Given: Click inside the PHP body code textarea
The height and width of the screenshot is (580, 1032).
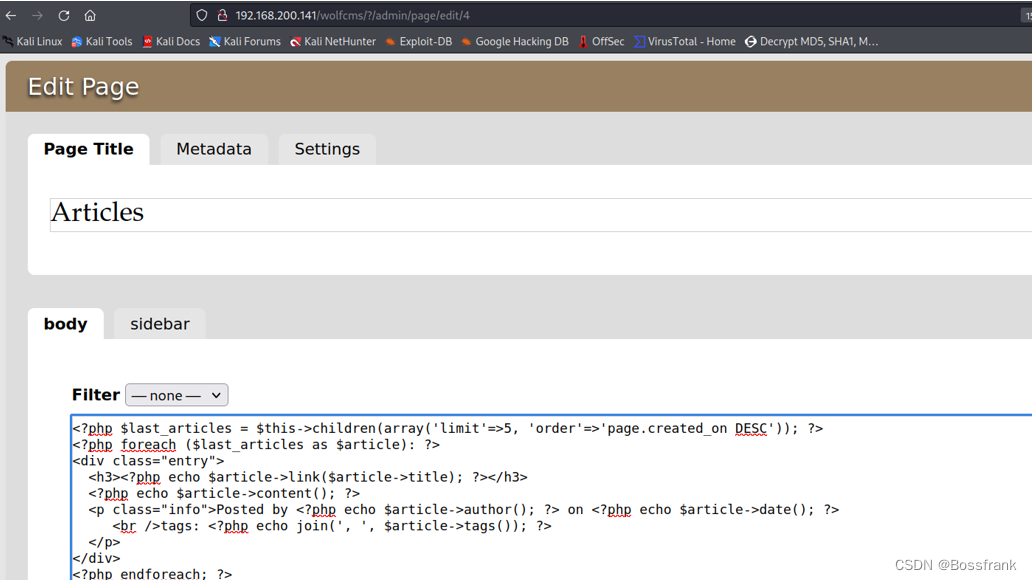Looking at the screenshot, I should click(552, 498).
